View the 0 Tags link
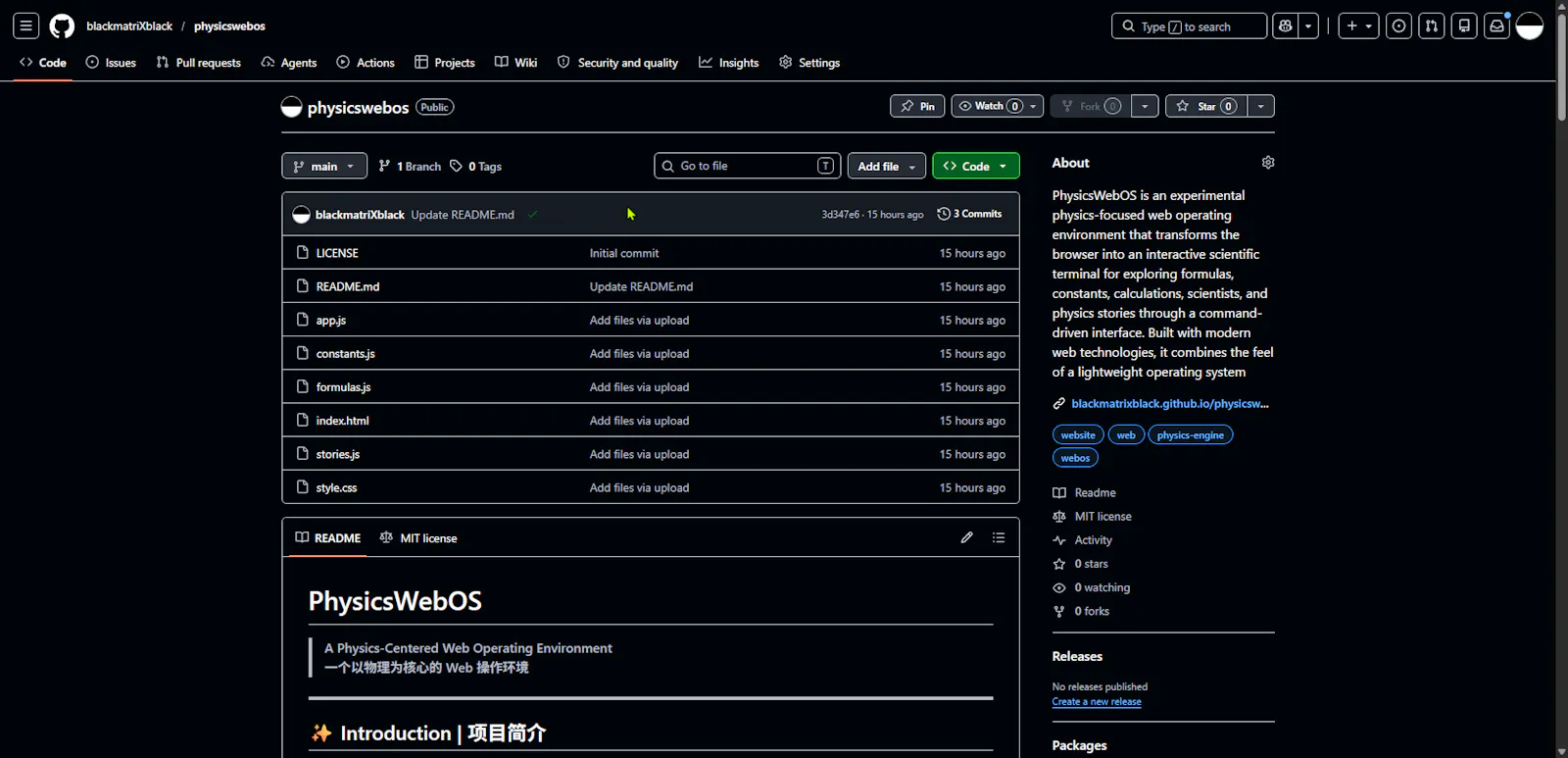The height and width of the screenshot is (758, 1568). (x=476, y=167)
